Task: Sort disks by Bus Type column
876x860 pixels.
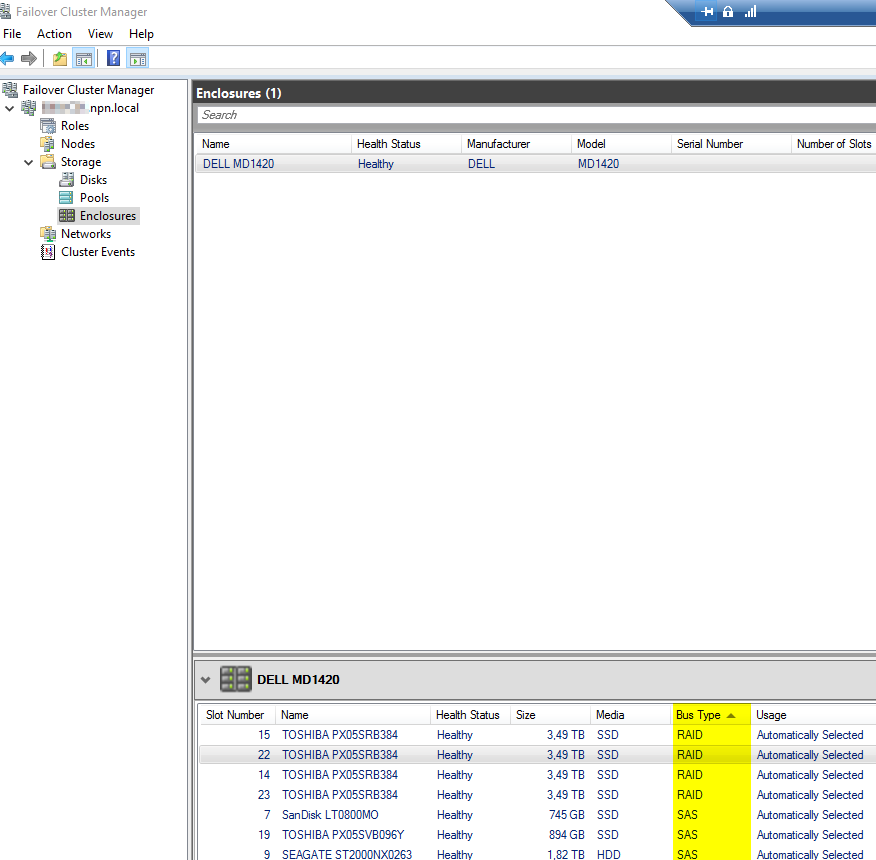Action: [698, 715]
